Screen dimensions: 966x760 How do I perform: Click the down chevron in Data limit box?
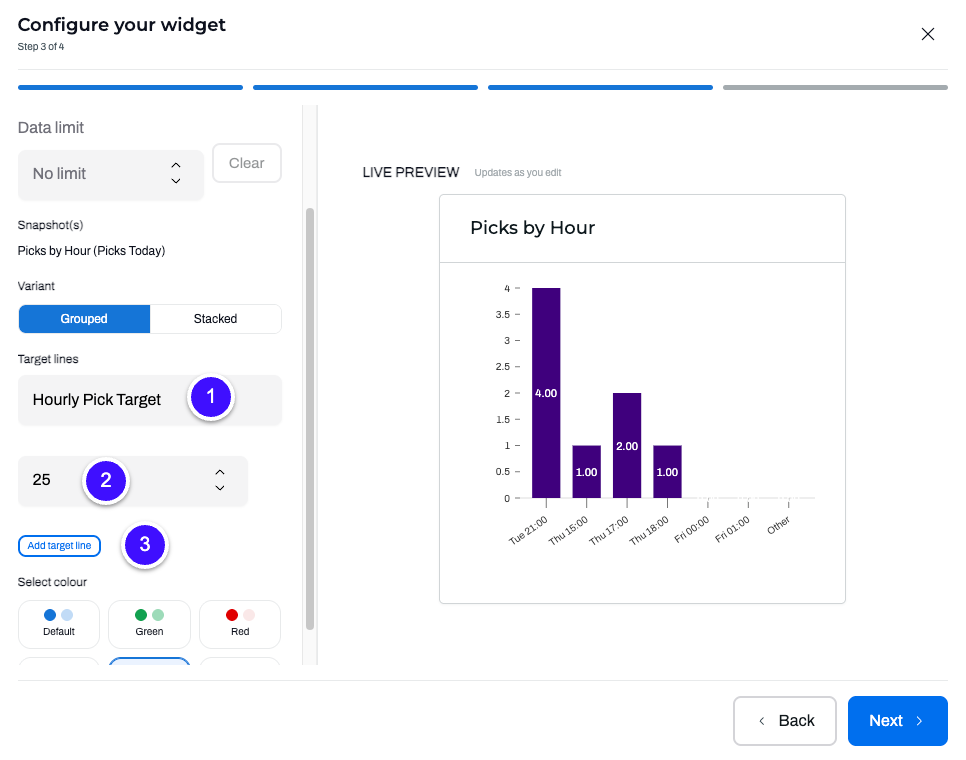(x=176, y=181)
